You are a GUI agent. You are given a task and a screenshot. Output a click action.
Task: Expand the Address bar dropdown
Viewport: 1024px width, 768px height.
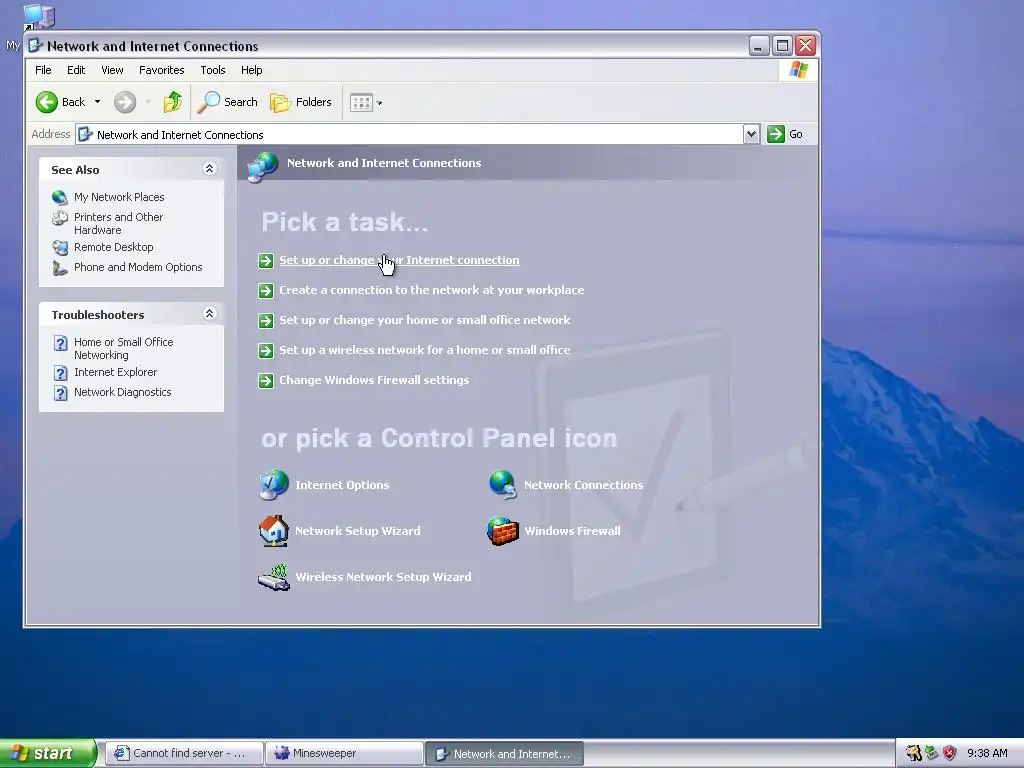tap(751, 134)
